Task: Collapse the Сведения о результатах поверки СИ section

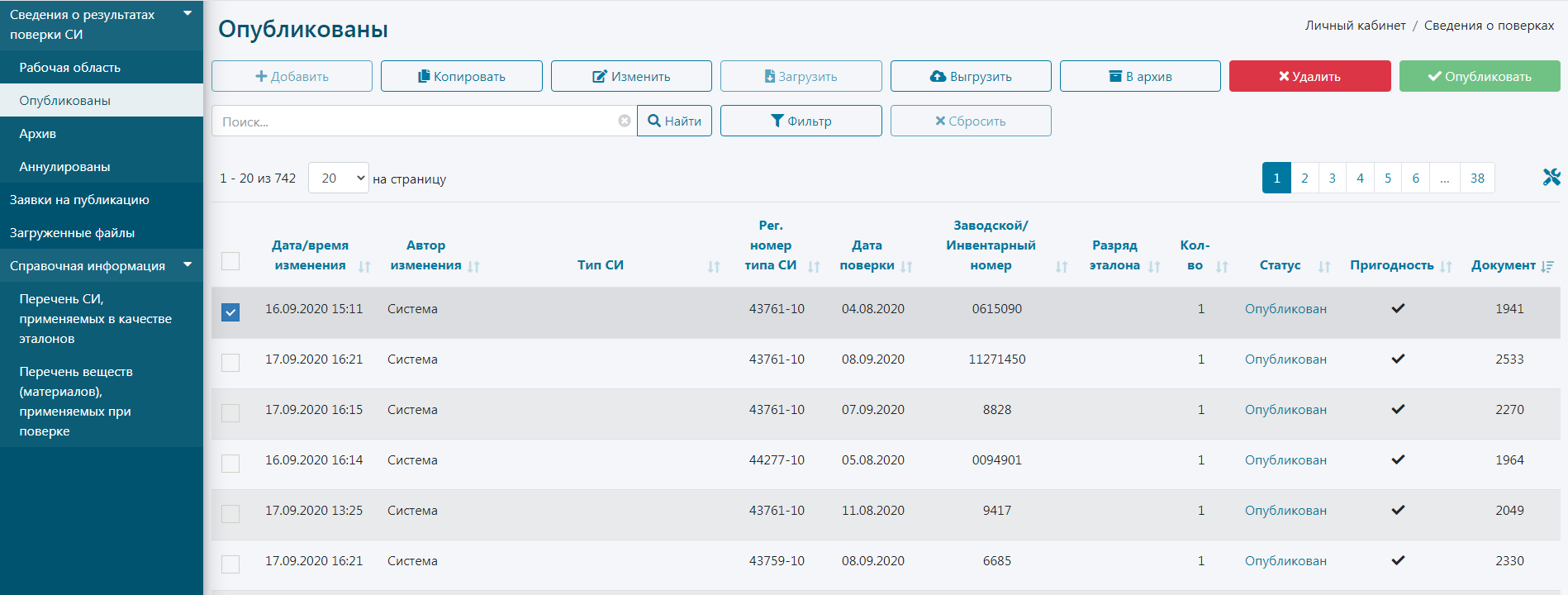Action: tap(188, 13)
